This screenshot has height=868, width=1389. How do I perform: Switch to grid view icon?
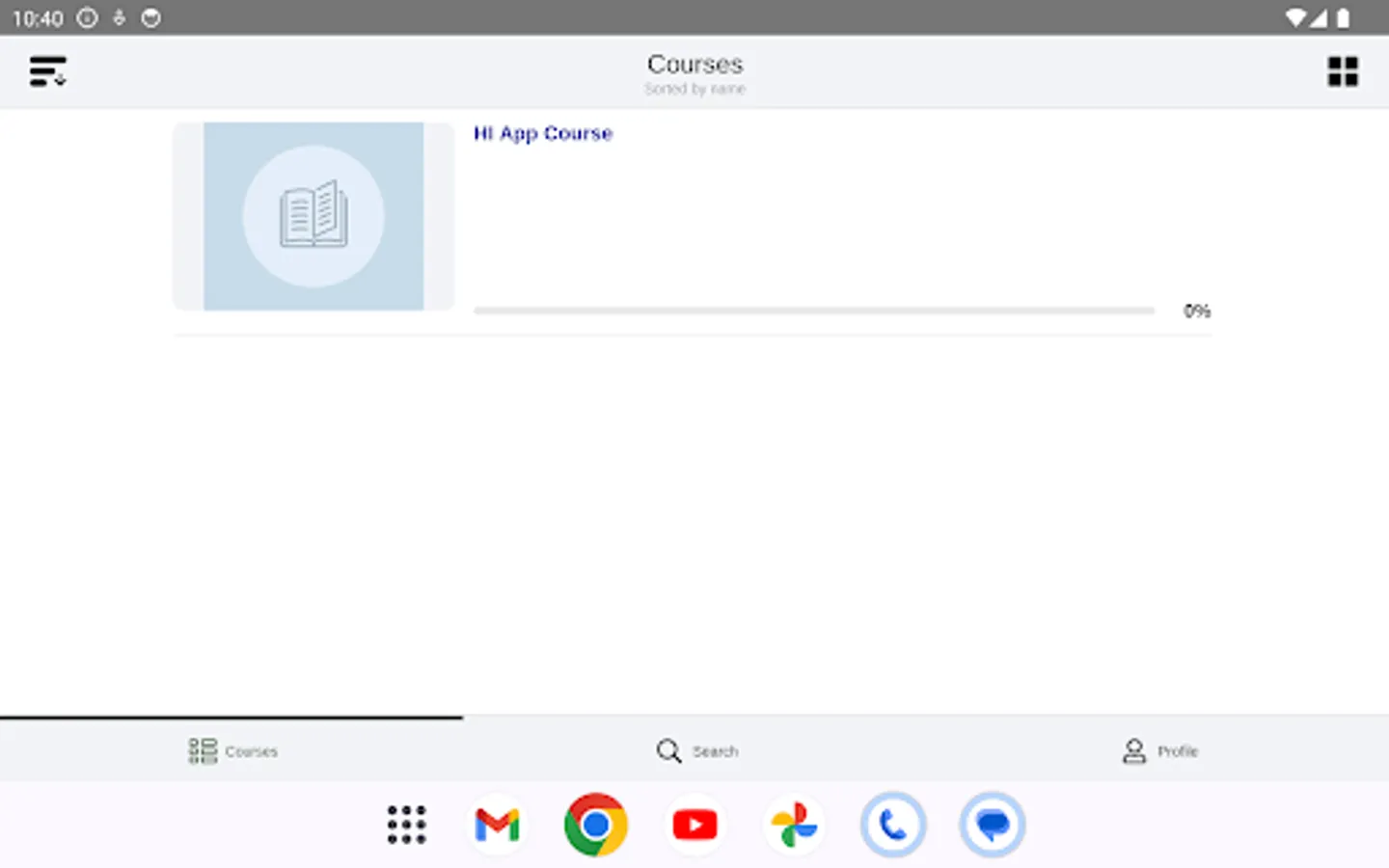pos(1342,71)
